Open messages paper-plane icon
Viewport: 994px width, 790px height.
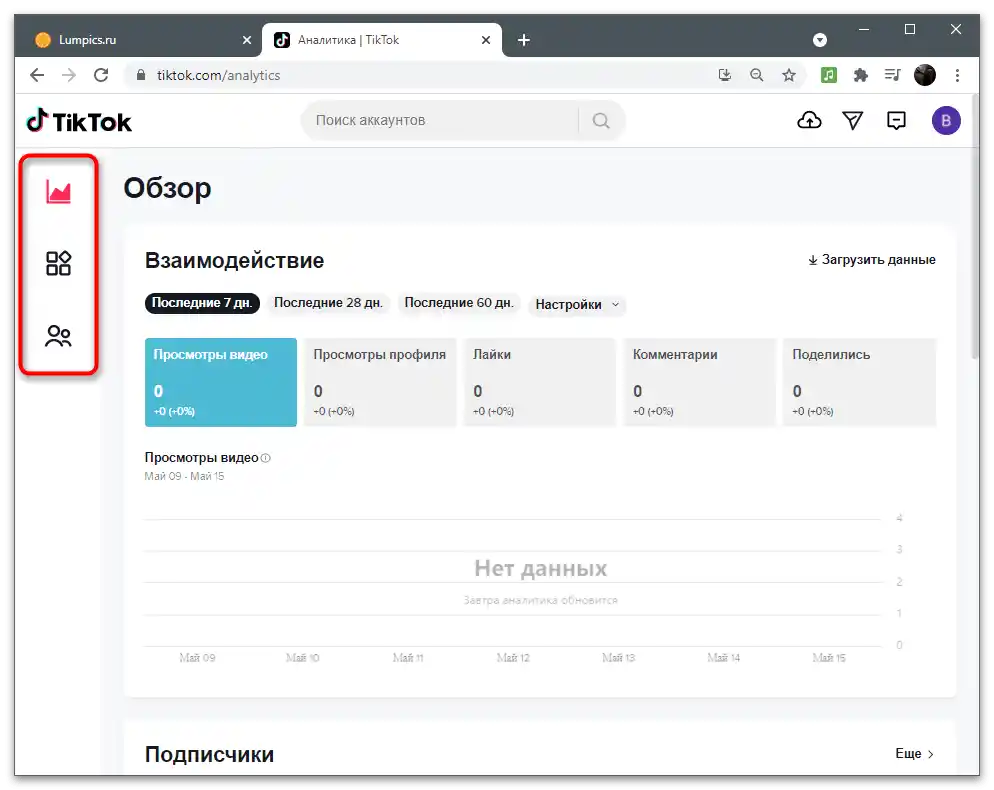pos(853,120)
